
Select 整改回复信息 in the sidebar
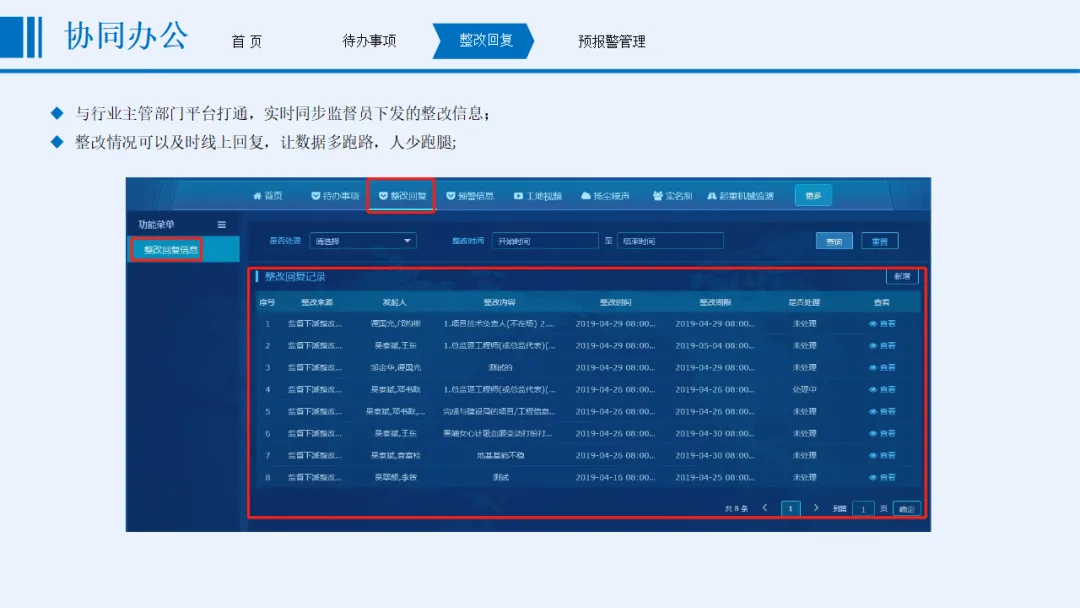(171, 249)
